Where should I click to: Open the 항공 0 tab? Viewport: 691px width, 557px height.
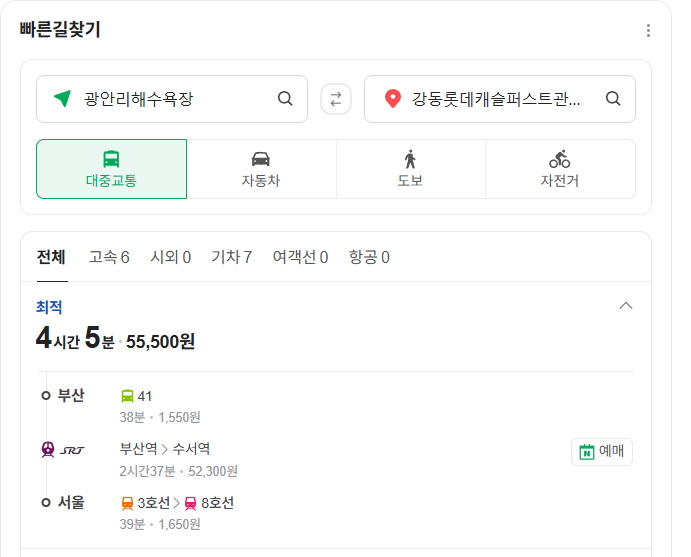point(369,257)
